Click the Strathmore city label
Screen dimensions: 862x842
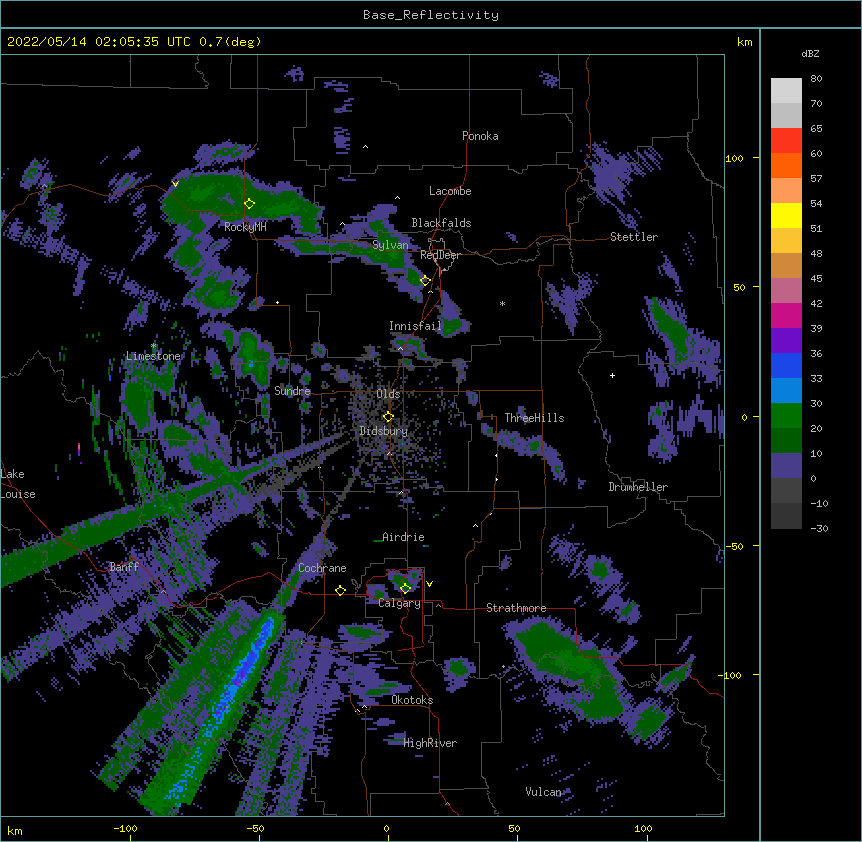[x=516, y=608]
